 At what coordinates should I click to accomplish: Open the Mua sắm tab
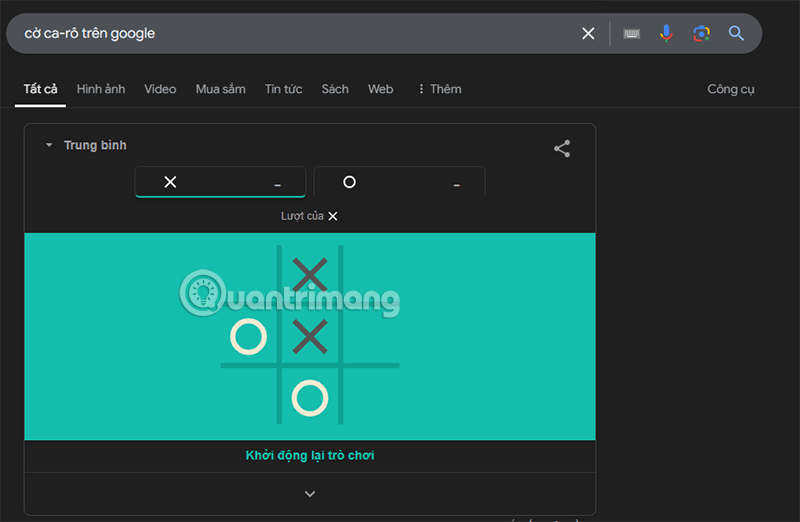pyautogui.click(x=220, y=89)
